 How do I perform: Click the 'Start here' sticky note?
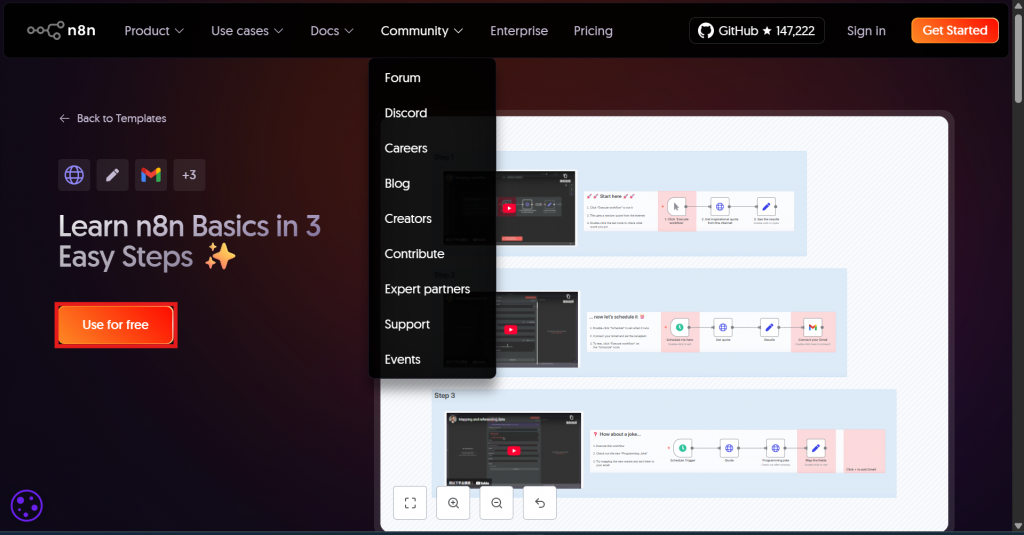click(620, 211)
